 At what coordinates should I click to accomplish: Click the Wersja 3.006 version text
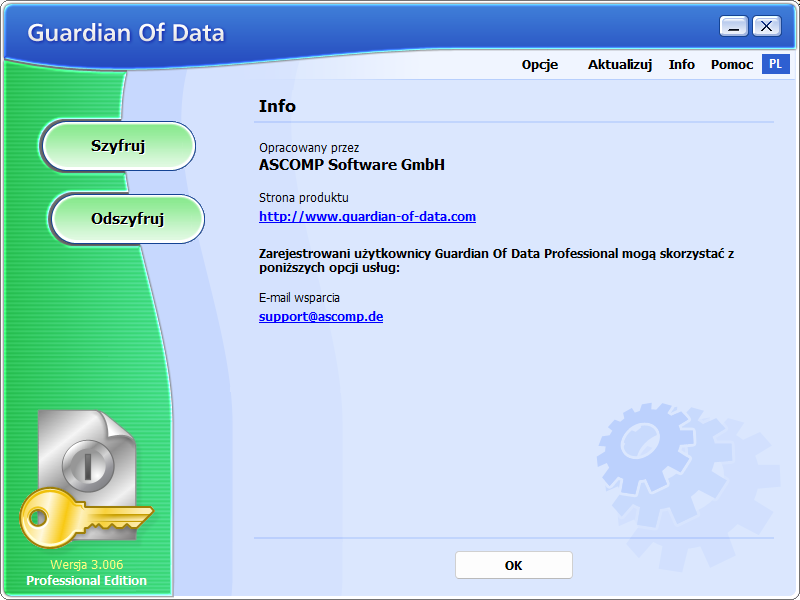tap(87, 565)
